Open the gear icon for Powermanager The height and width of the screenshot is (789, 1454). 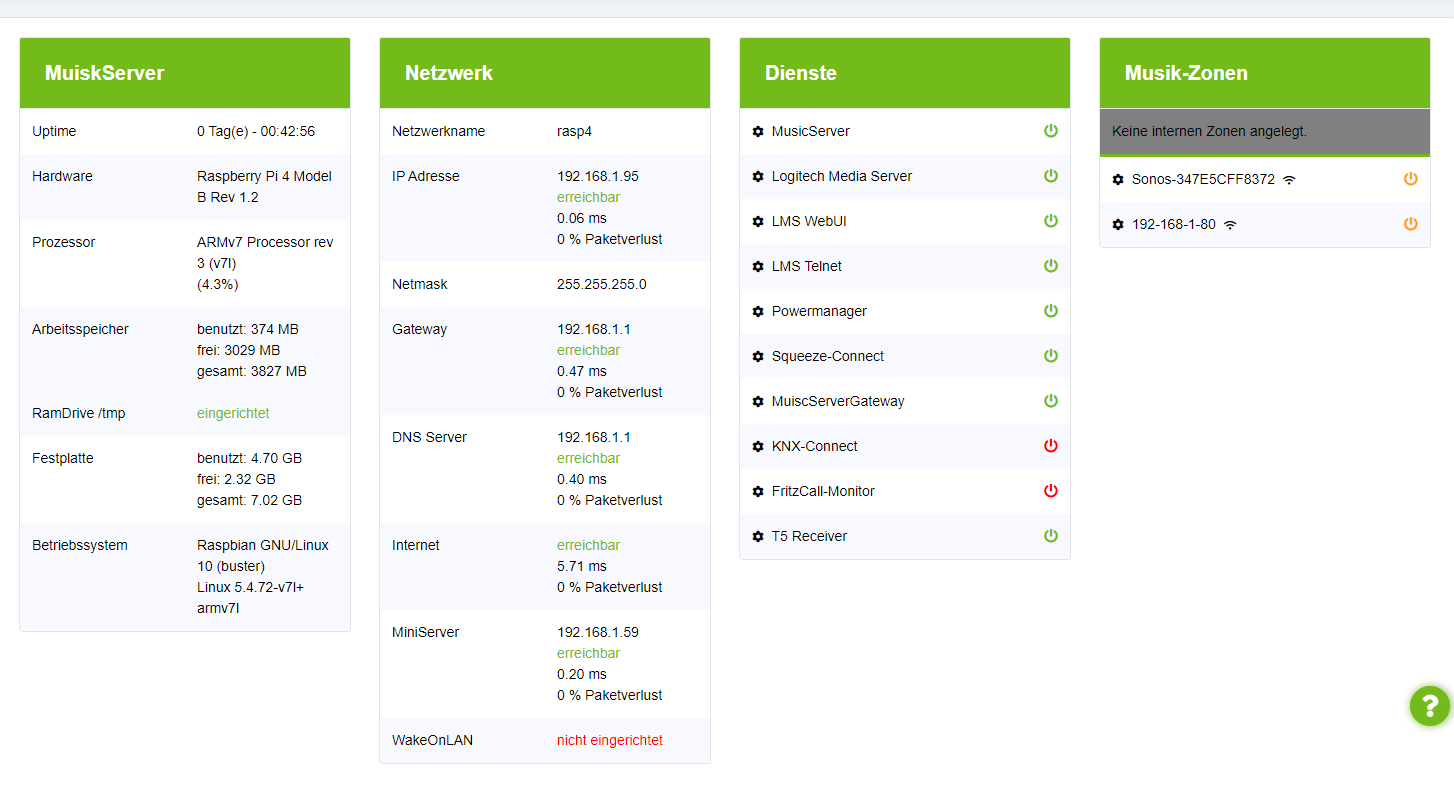758,312
